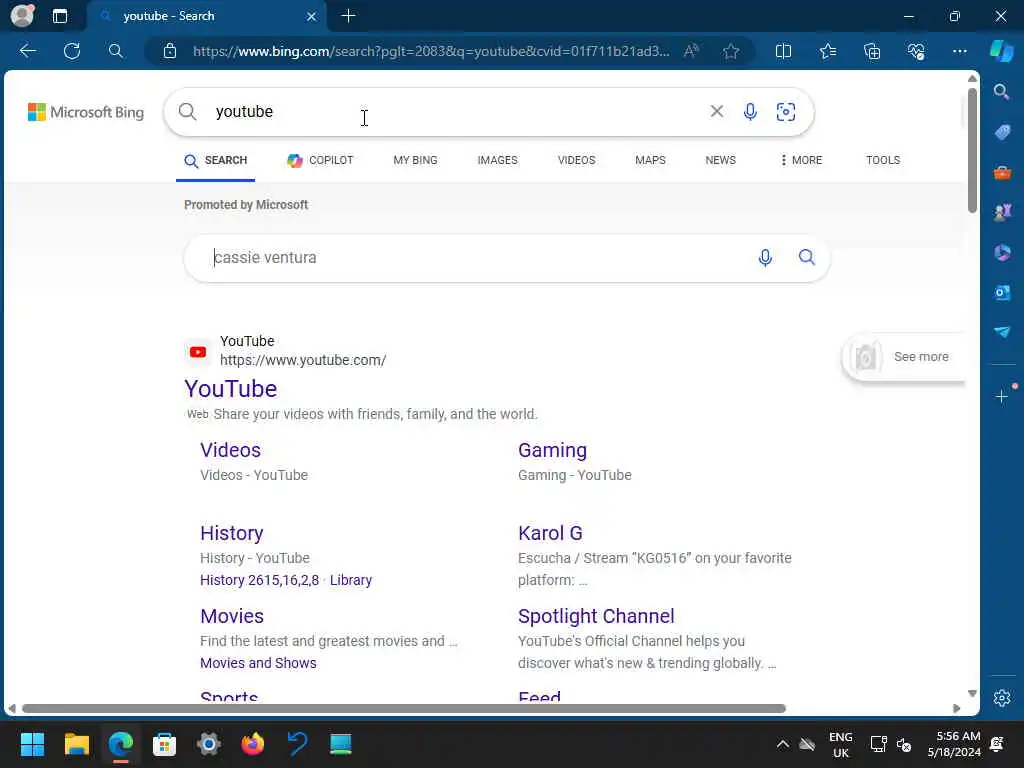Open a new tab with plus button

(x=348, y=16)
